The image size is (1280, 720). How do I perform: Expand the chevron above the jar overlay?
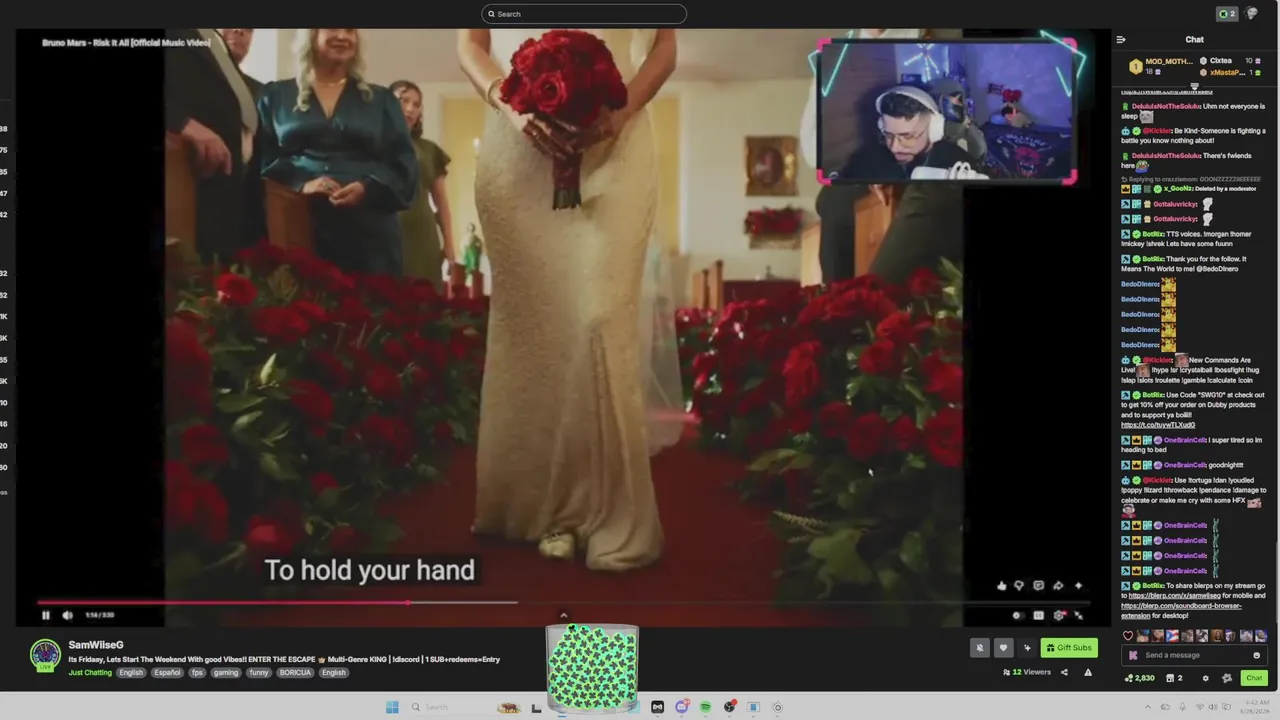click(563, 616)
